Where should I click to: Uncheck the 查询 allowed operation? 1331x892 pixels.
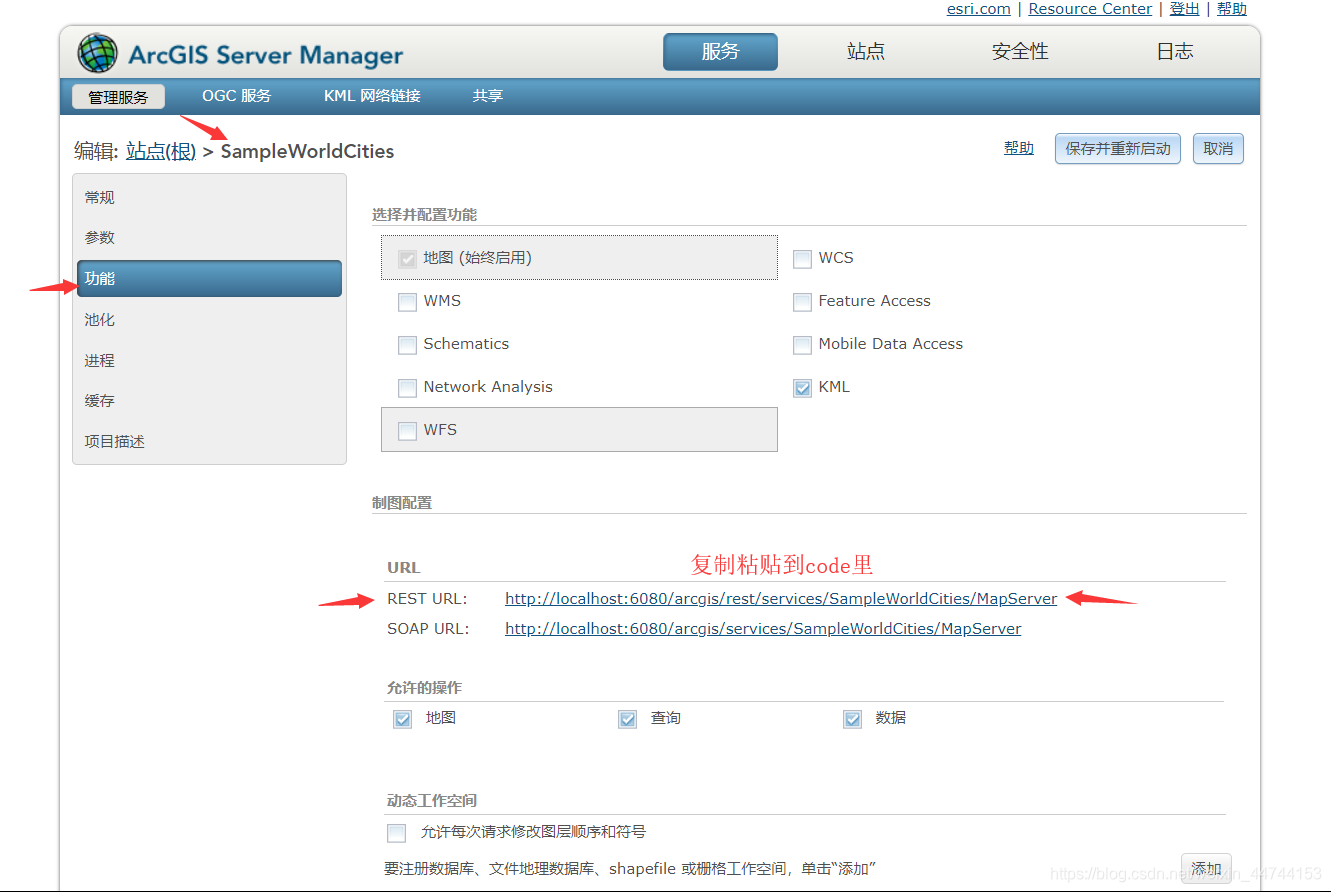point(627,719)
